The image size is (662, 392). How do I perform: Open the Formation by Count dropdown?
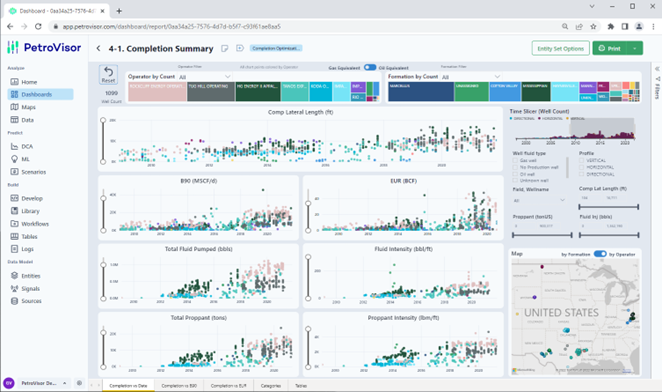(471, 76)
